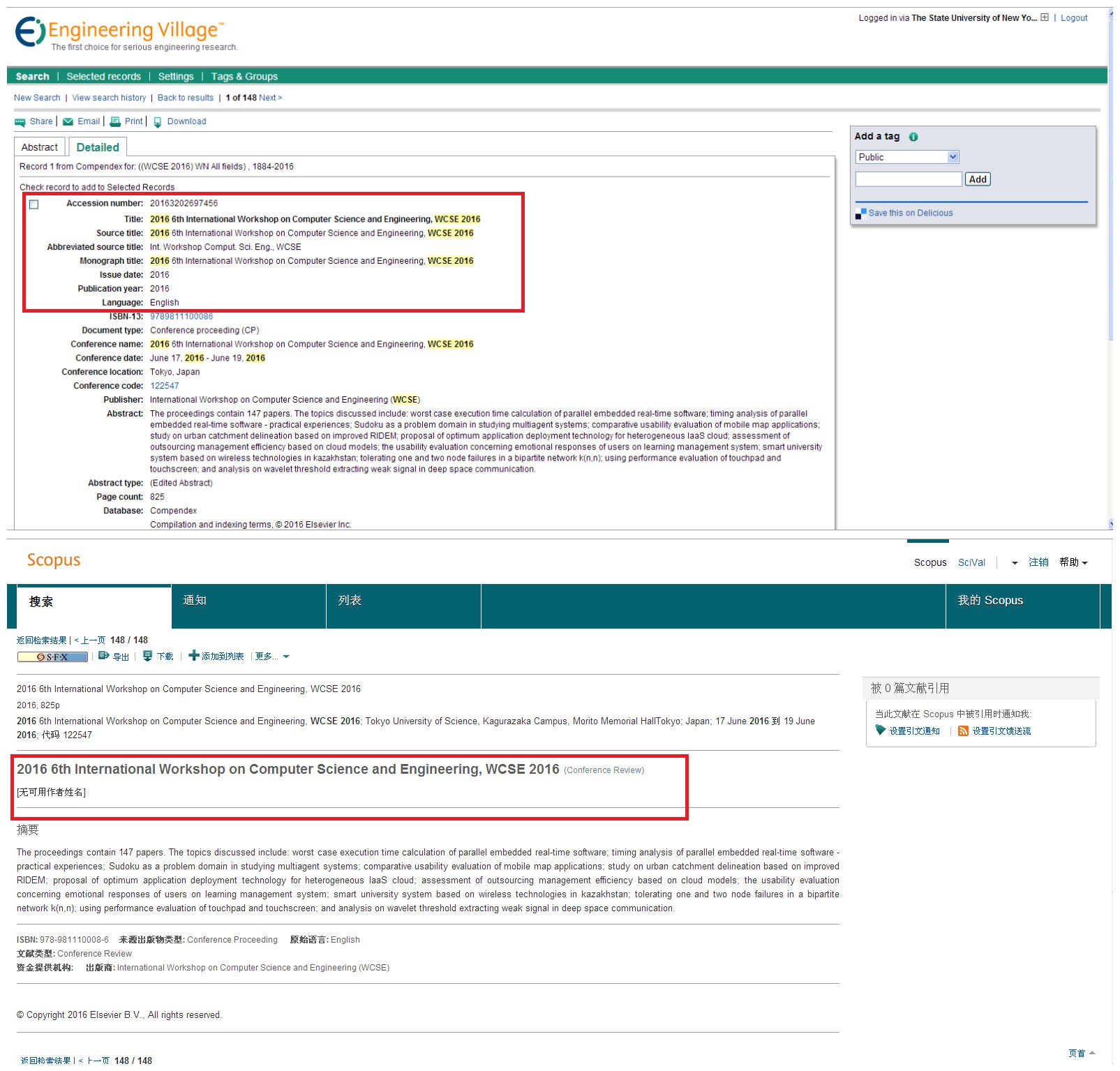
Task: Click the Share icon in Engineering Village
Action: coord(20,122)
